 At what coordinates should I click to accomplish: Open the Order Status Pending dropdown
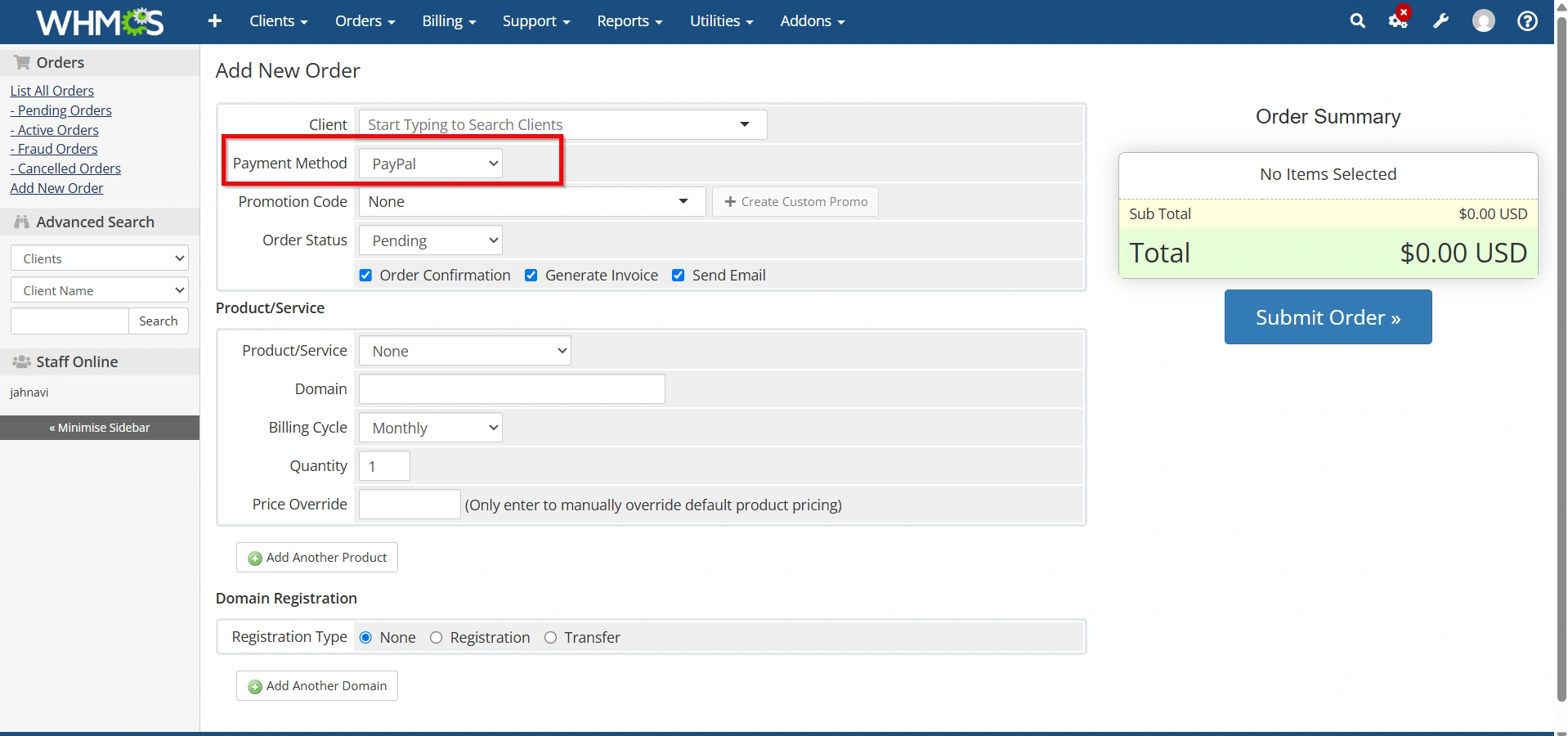(x=430, y=240)
